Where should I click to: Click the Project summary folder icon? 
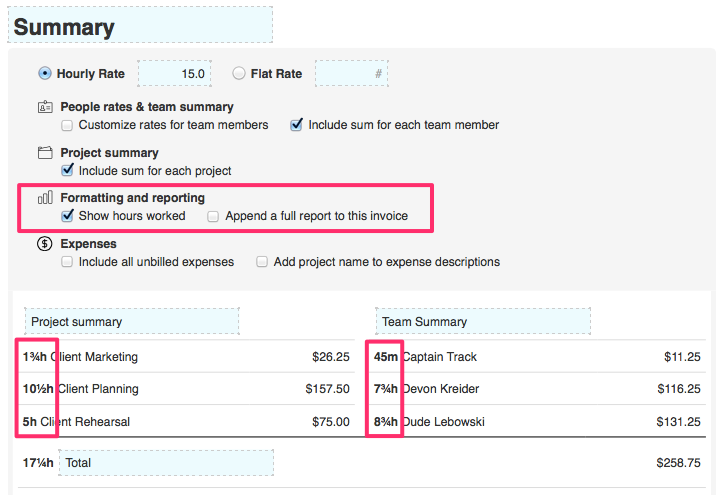pyautogui.click(x=45, y=153)
